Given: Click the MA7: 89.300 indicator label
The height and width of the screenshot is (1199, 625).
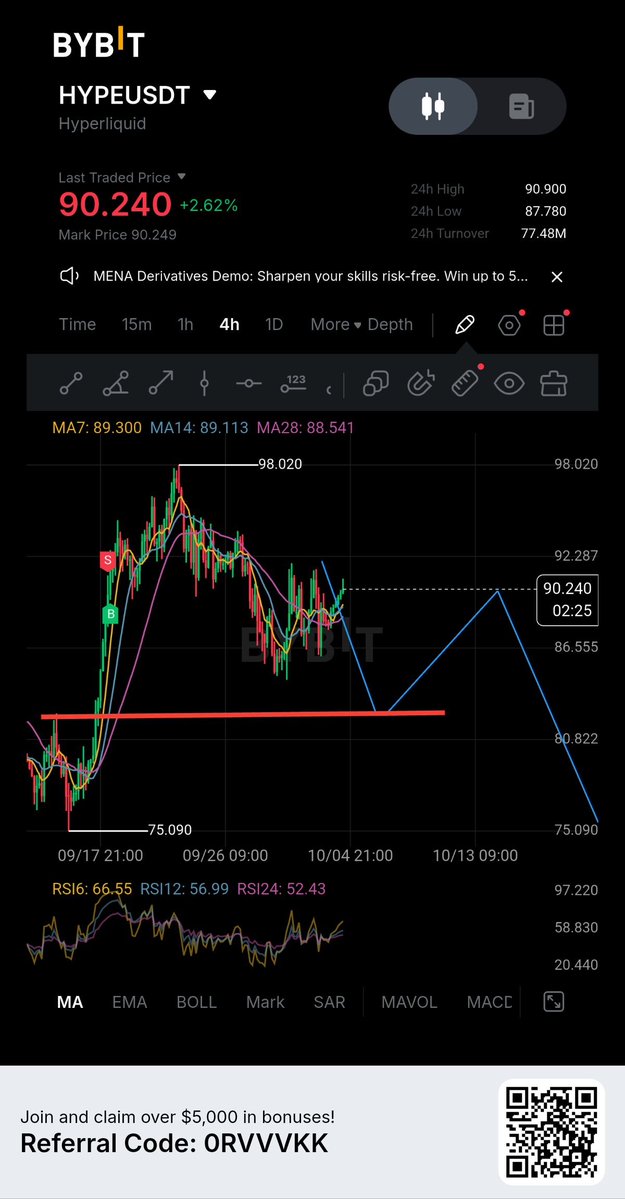Looking at the screenshot, I should tap(96, 427).
